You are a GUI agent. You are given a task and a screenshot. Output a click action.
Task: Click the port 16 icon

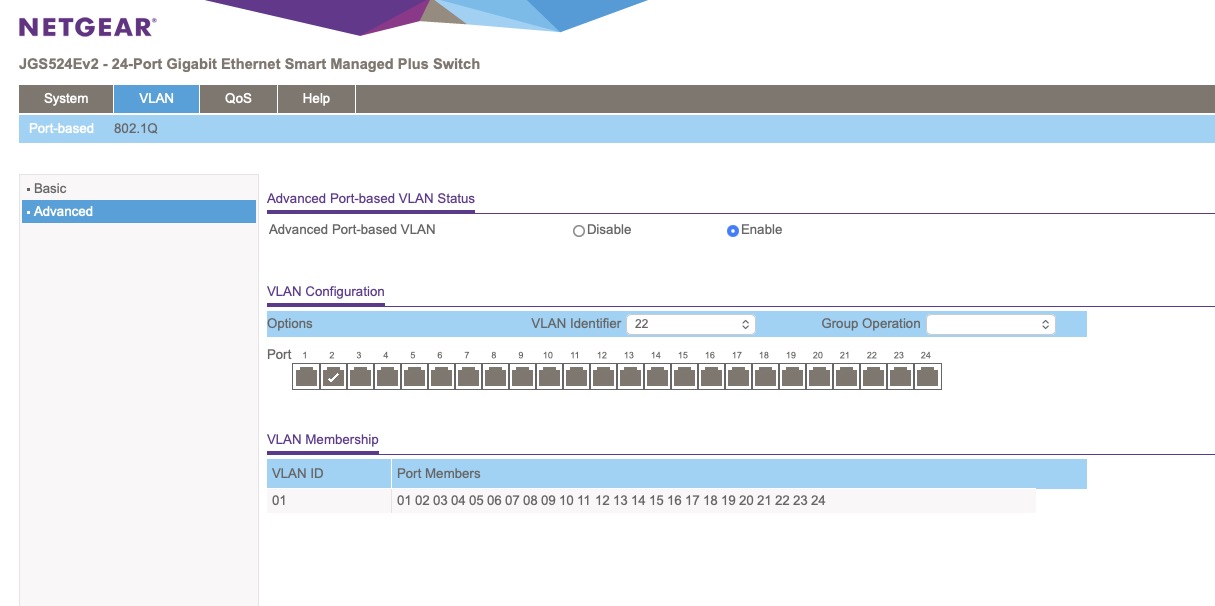pos(711,377)
